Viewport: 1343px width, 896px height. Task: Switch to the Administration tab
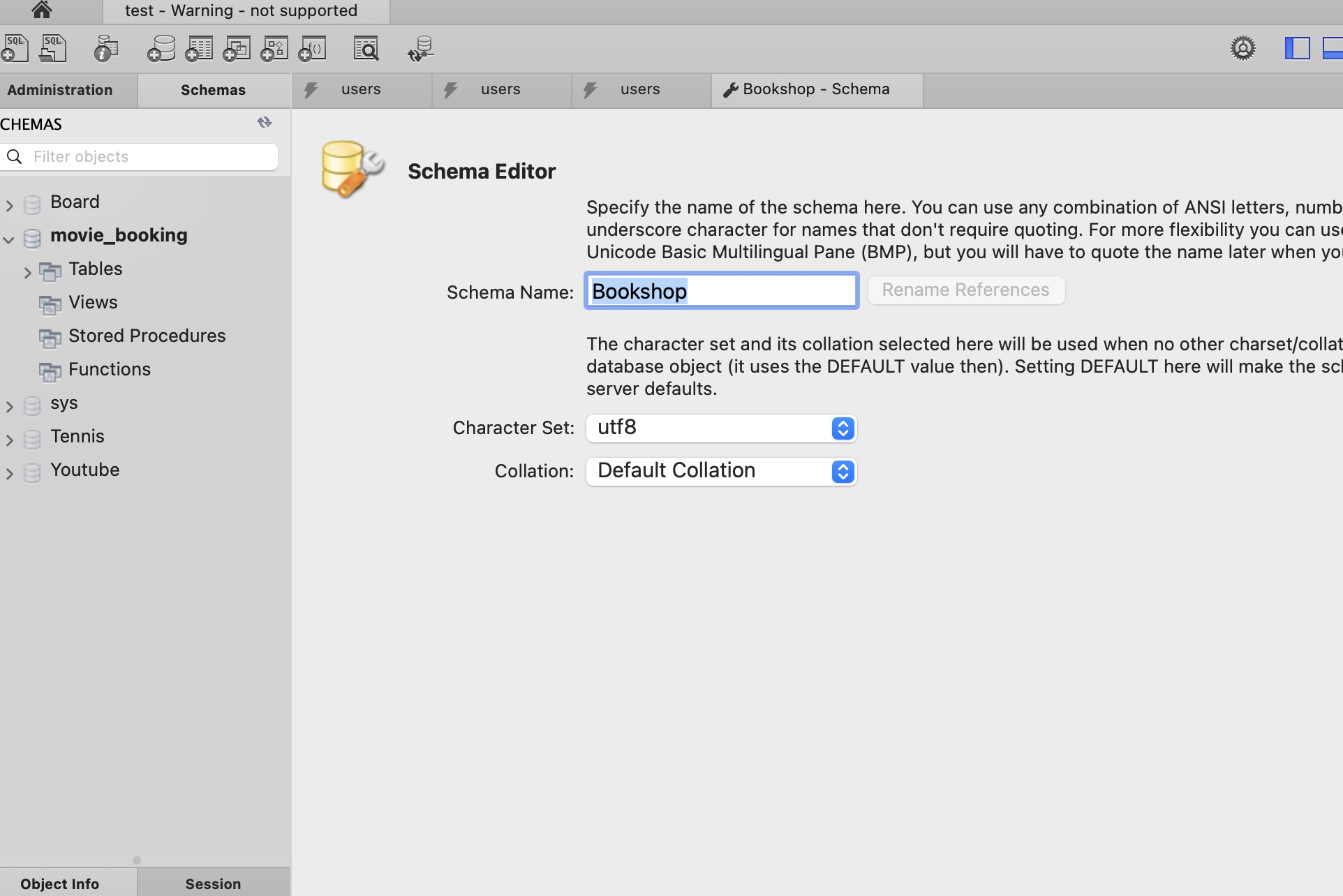point(60,90)
